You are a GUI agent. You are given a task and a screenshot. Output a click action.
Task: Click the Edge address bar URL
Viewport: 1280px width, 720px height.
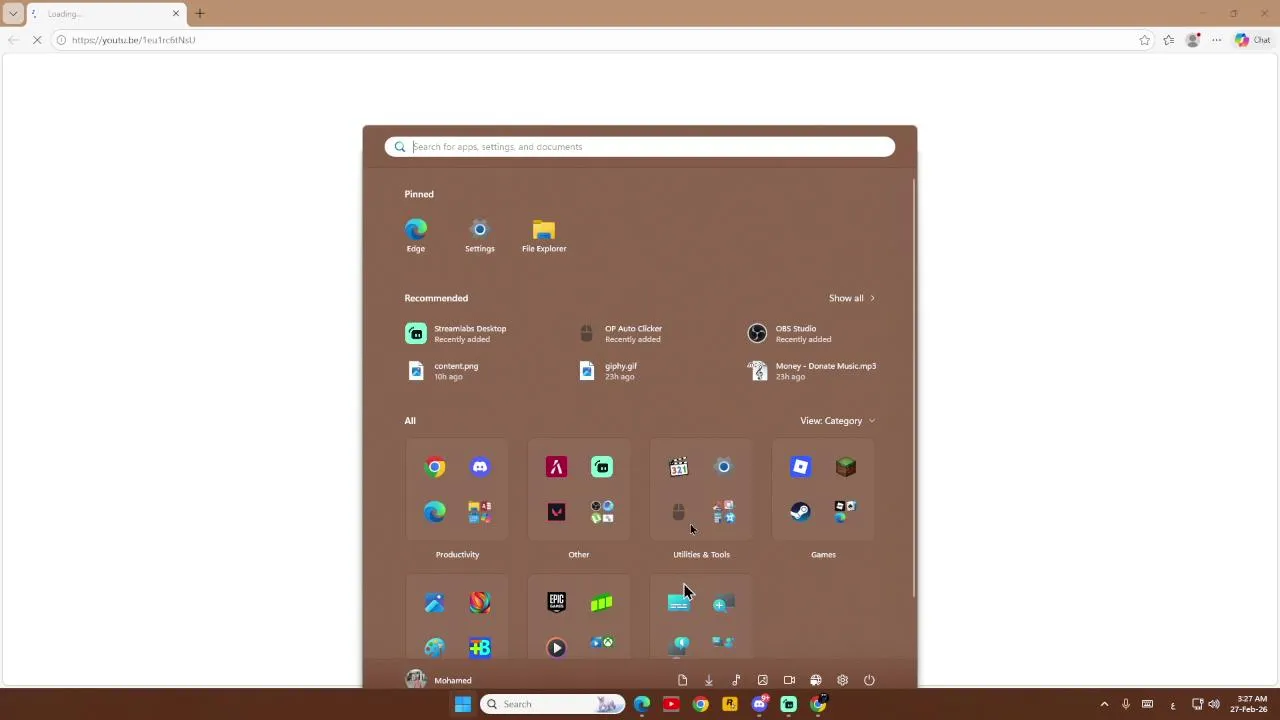tap(134, 40)
